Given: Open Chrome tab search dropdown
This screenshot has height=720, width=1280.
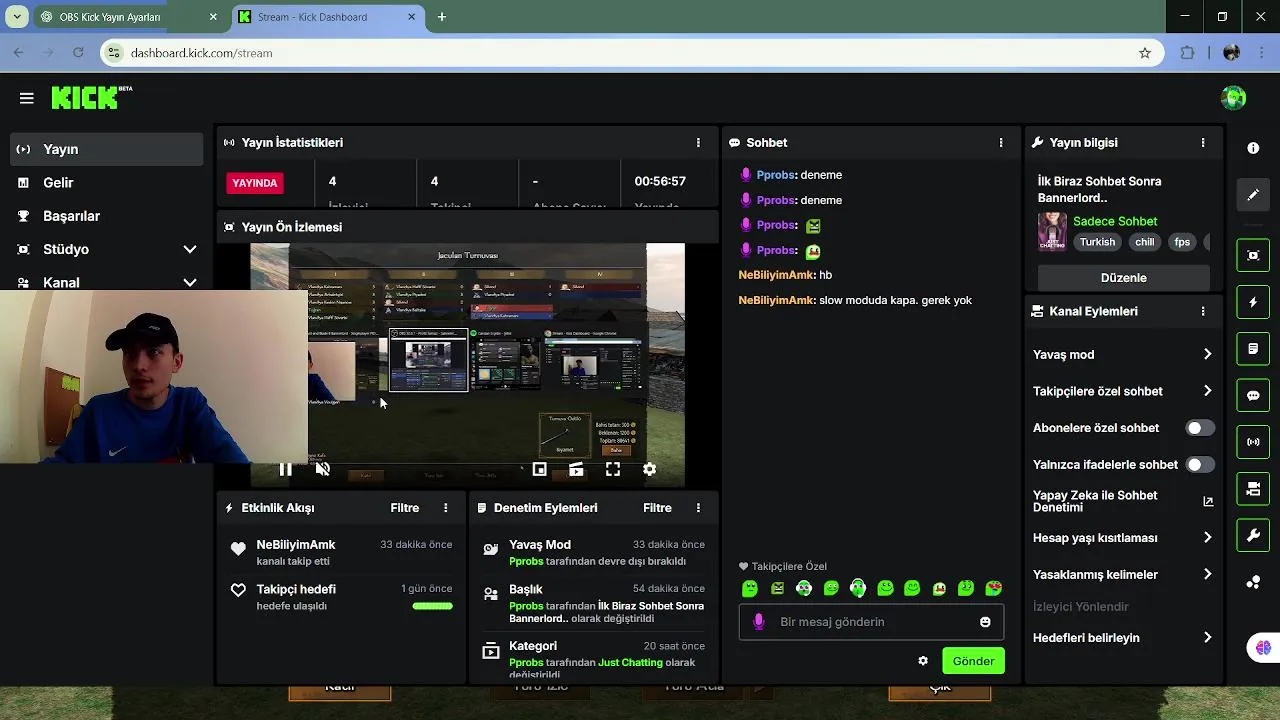Looking at the screenshot, I should pos(17,17).
